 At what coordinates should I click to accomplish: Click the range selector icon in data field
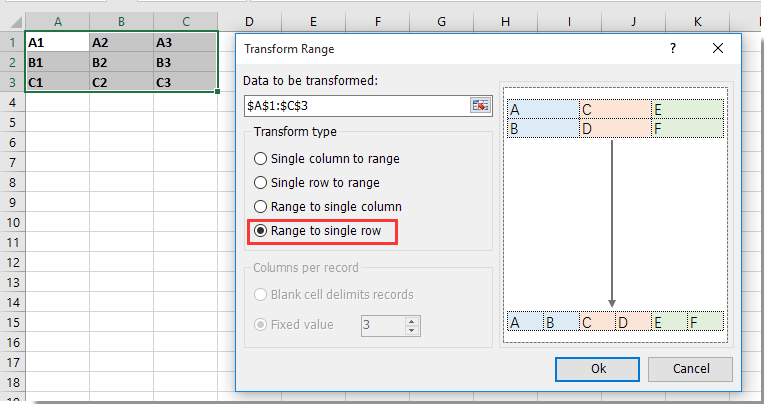point(482,105)
